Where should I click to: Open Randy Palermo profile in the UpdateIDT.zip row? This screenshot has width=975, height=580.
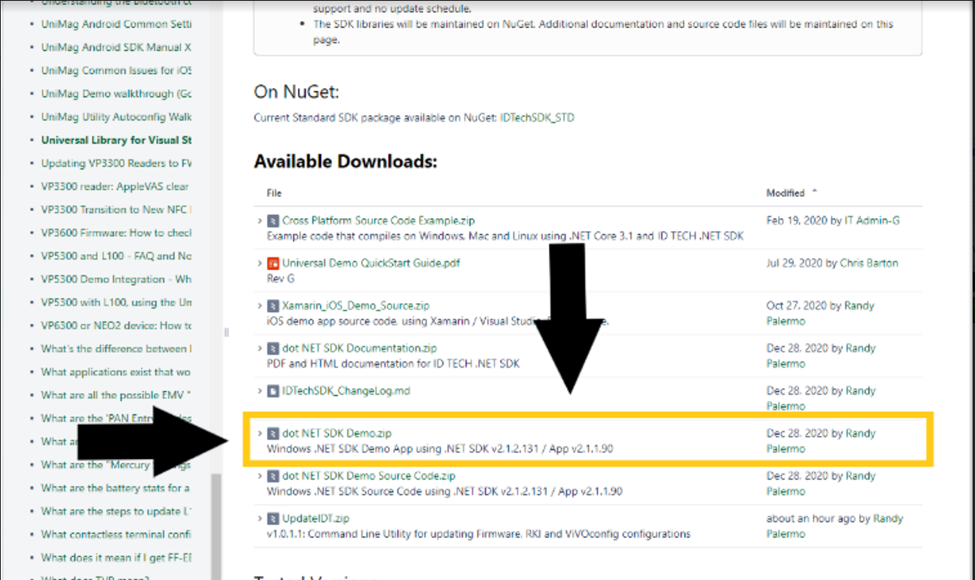tap(888, 518)
